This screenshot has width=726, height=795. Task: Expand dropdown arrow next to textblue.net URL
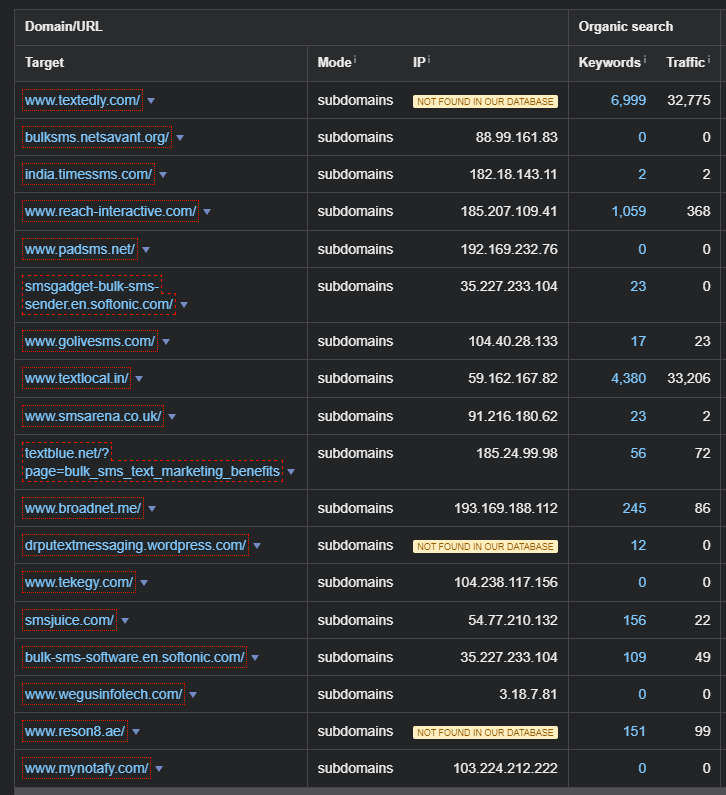(x=291, y=472)
